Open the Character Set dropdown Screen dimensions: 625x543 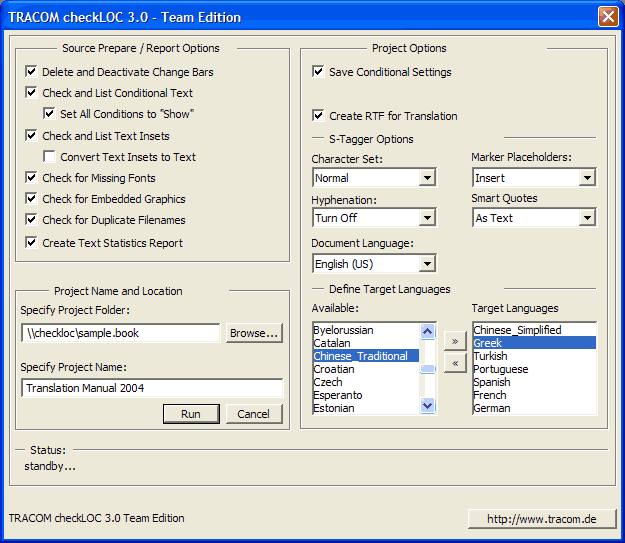pyautogui.click(x=427, y=178)
